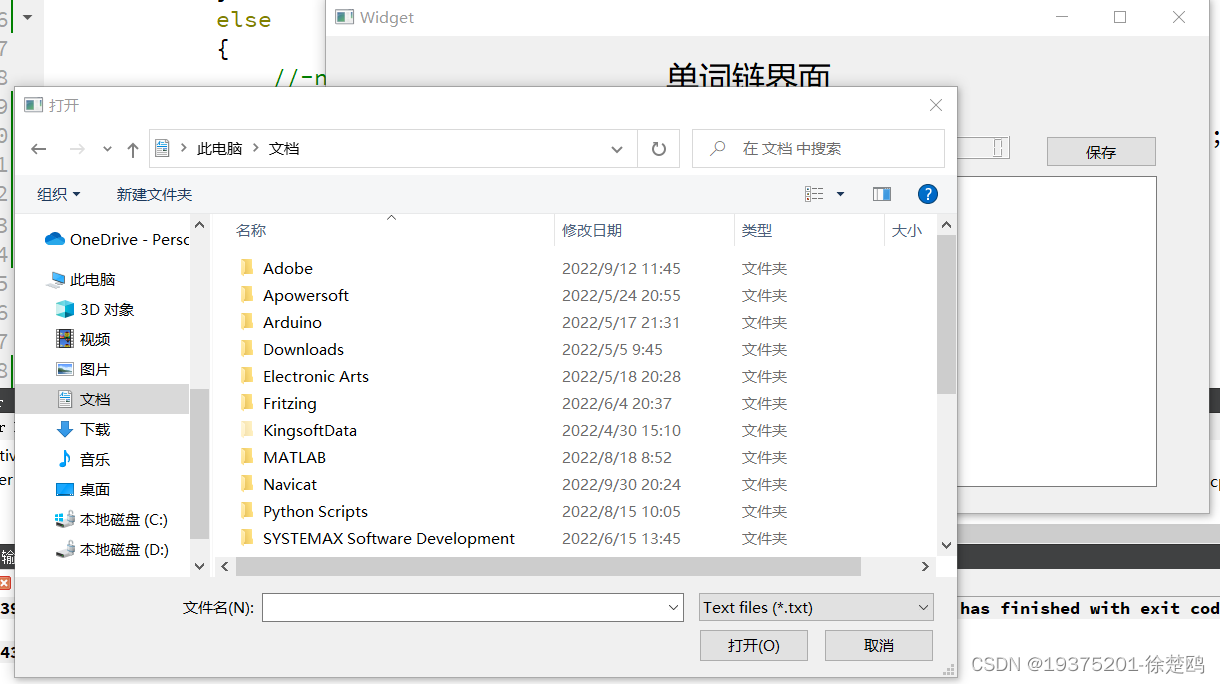Image resolution: width=1220 pixels, height=684 pixels.
Task: Click the Back arrow navigation icon
Action: click(39, 149)
